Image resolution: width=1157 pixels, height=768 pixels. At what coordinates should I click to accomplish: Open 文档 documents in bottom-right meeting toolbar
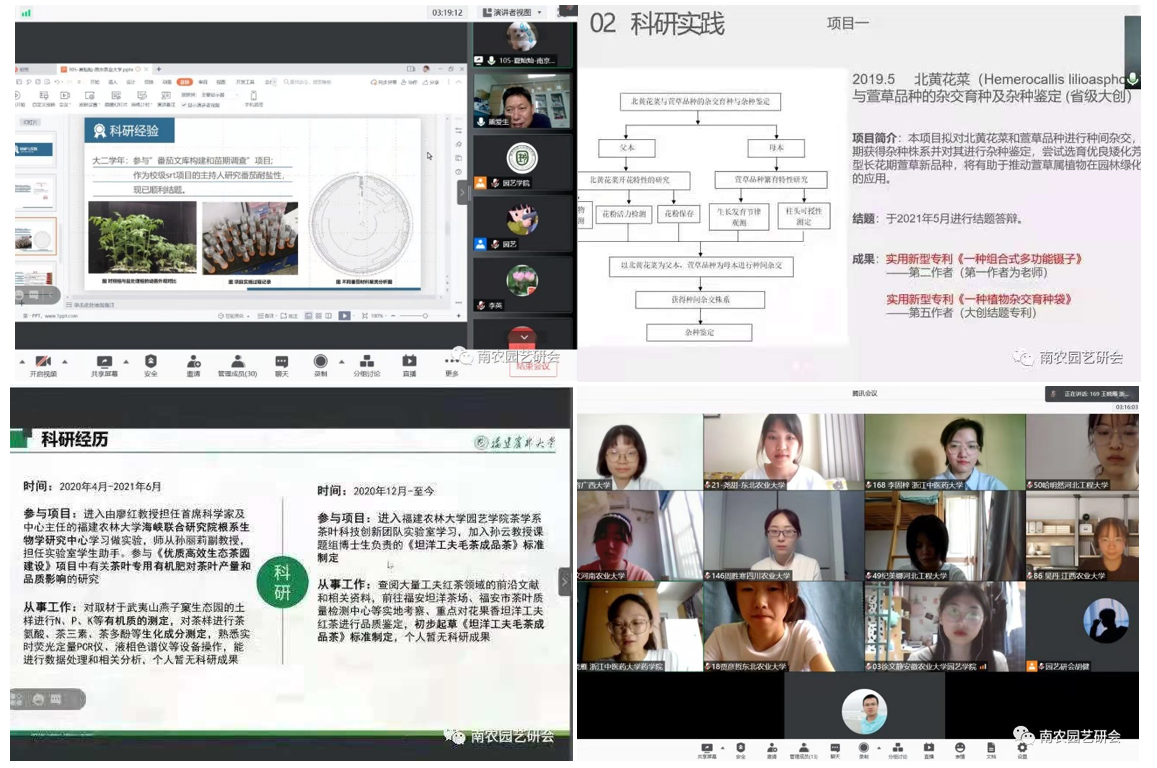point(990,747)
